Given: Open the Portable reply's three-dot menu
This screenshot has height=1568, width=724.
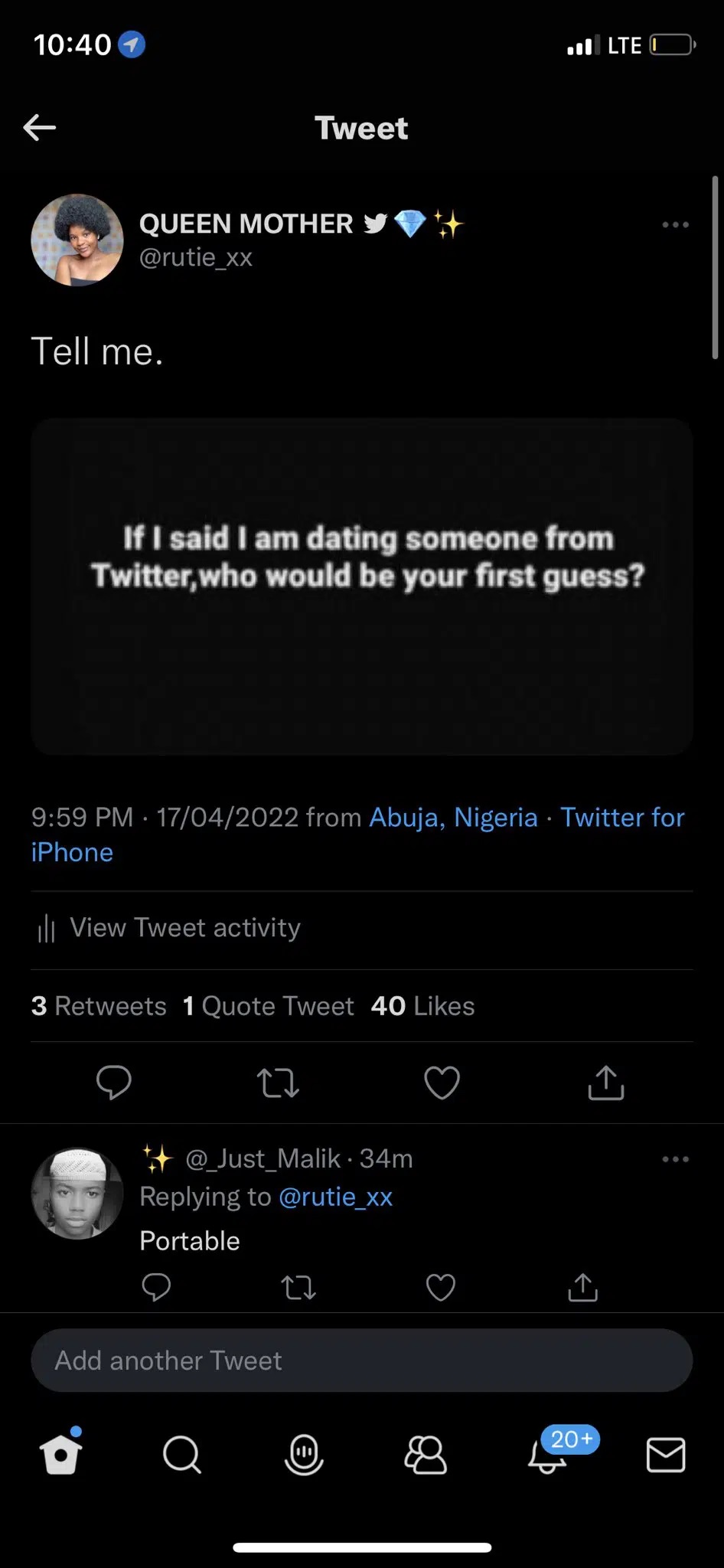Looking at the screenshot, I should tap(675, 1159).
